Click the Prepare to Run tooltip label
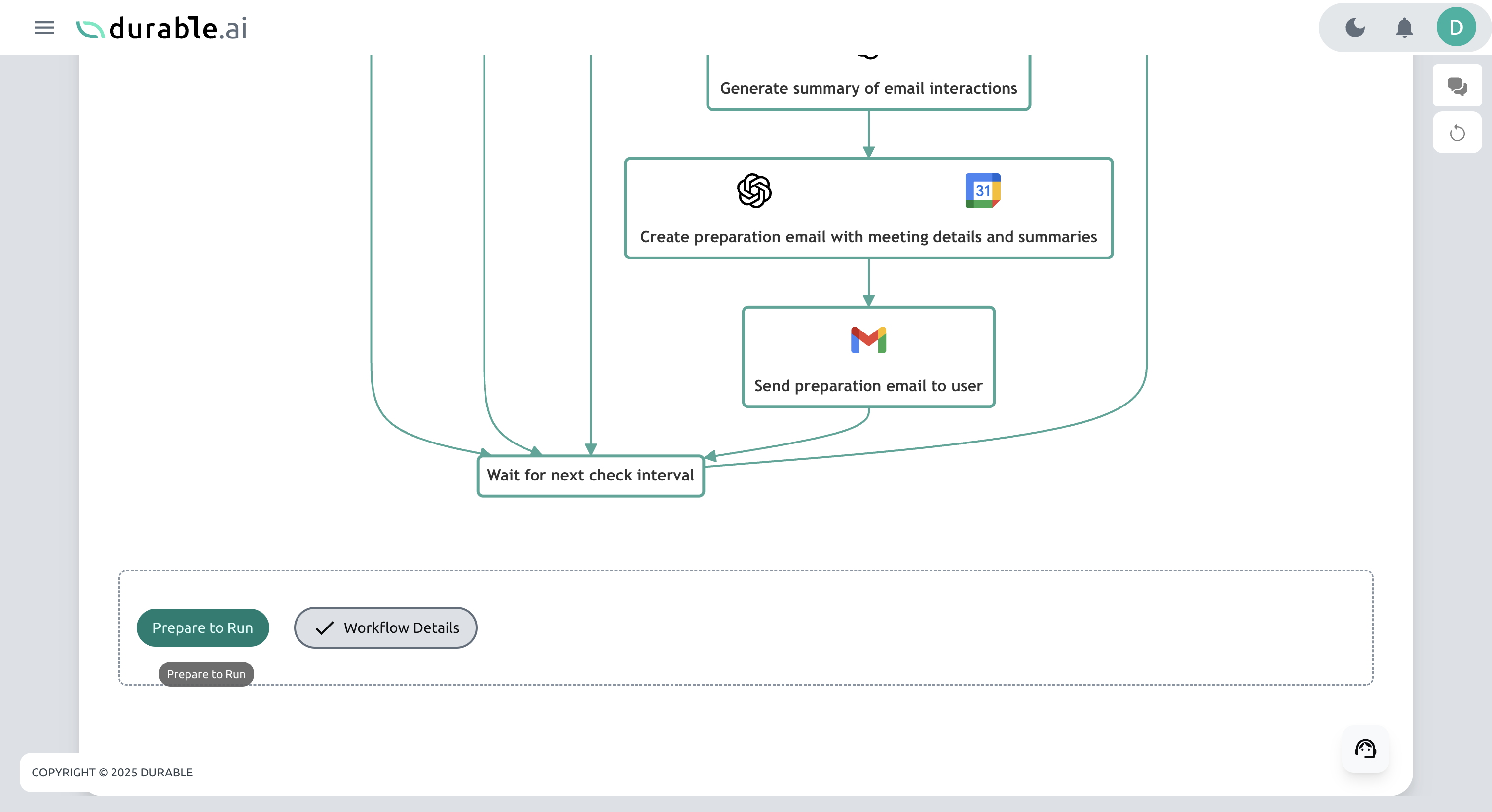The image size is (1492, 812). coord(206,673)
